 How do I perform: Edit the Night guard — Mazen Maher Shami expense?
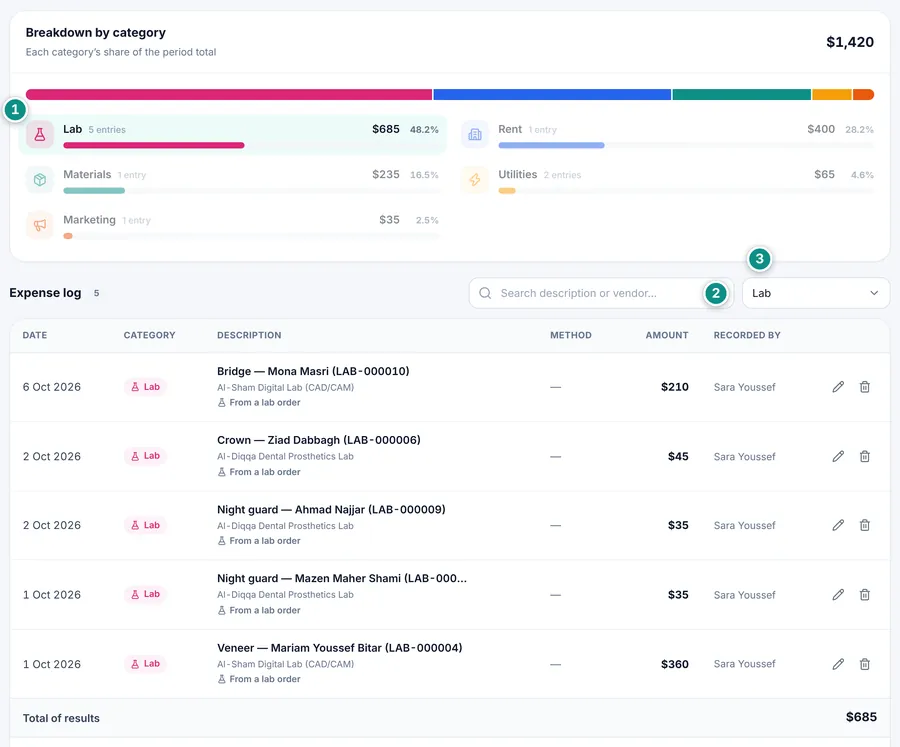click(838, 595)
